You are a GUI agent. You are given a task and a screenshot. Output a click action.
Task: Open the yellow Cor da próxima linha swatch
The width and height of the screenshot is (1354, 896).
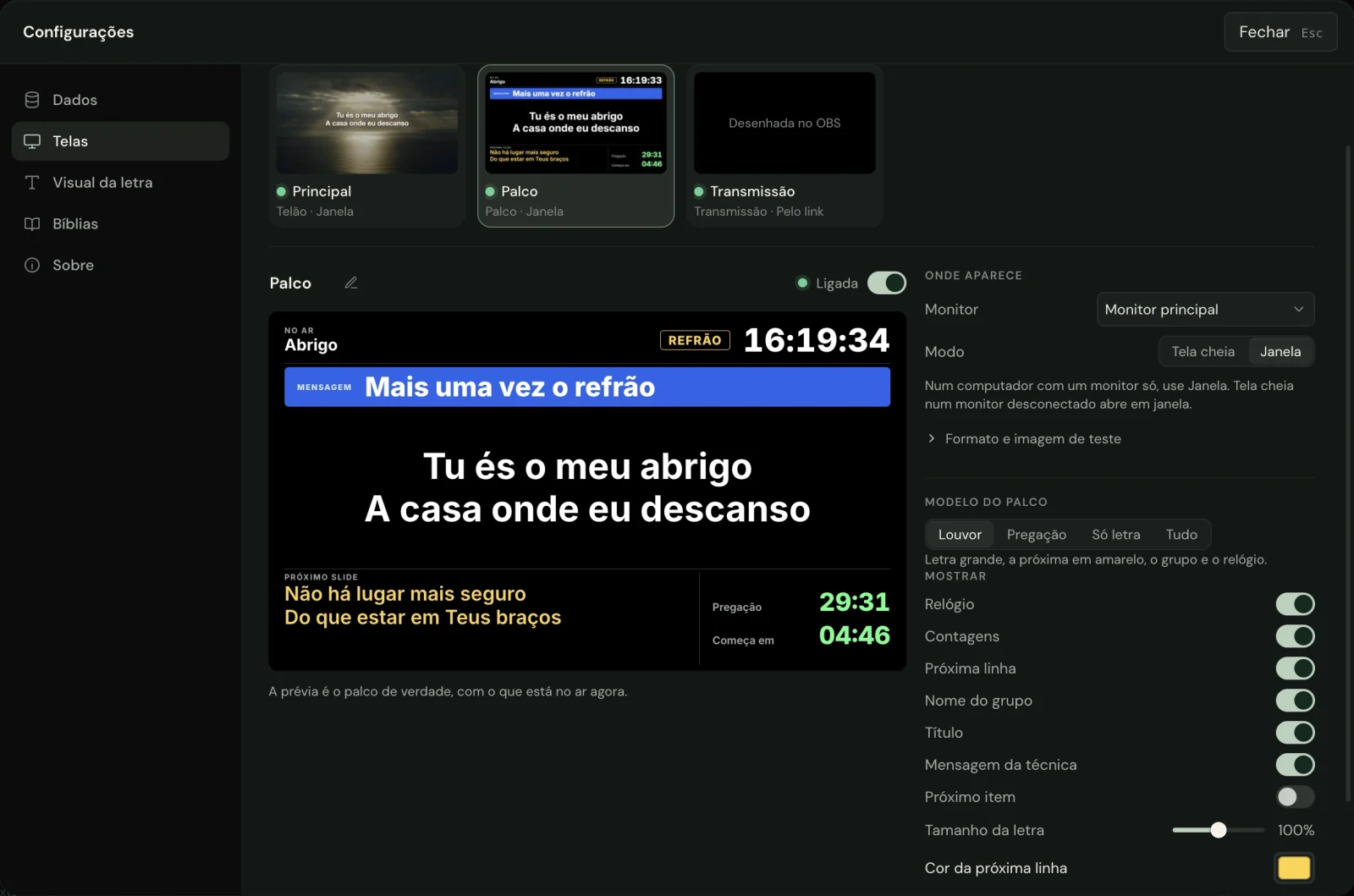[1294, 868]
